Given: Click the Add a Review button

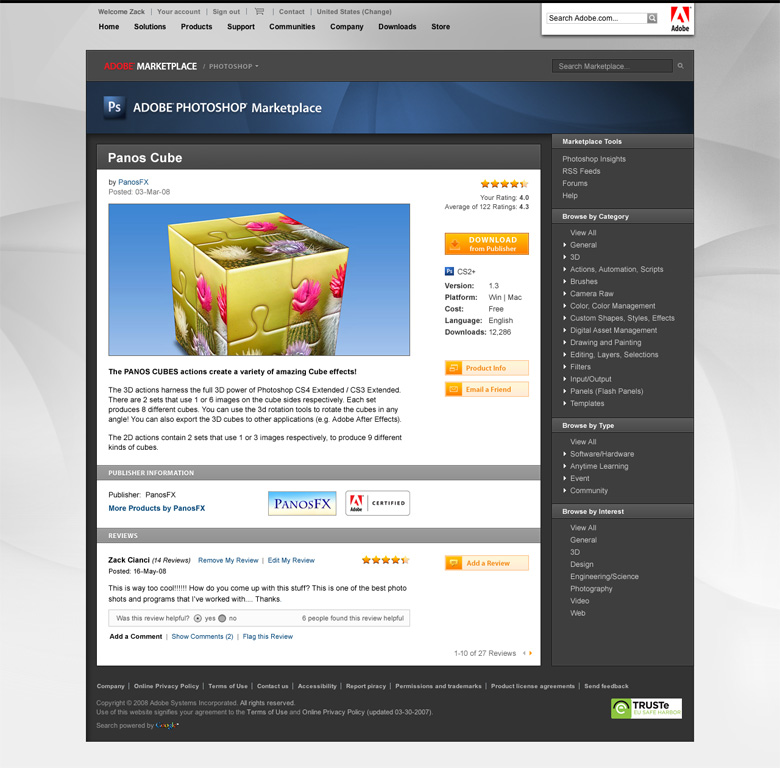Looking at the screenshot, I should 487,563.
